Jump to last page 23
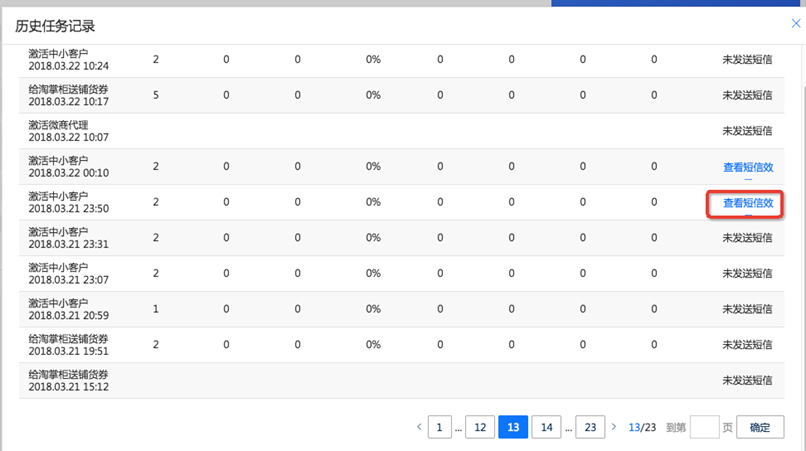Image resolution: width=806 pixels, height=451 pixels. [x=590, y=427]
